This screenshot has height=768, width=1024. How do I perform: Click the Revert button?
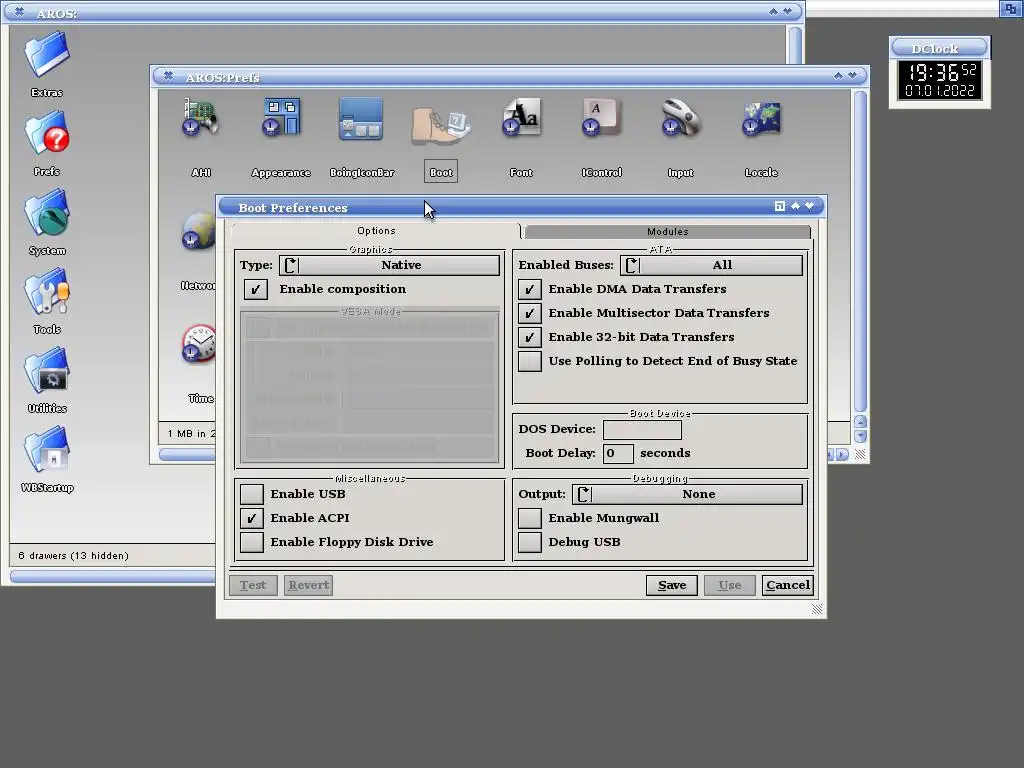pos(308,585)
